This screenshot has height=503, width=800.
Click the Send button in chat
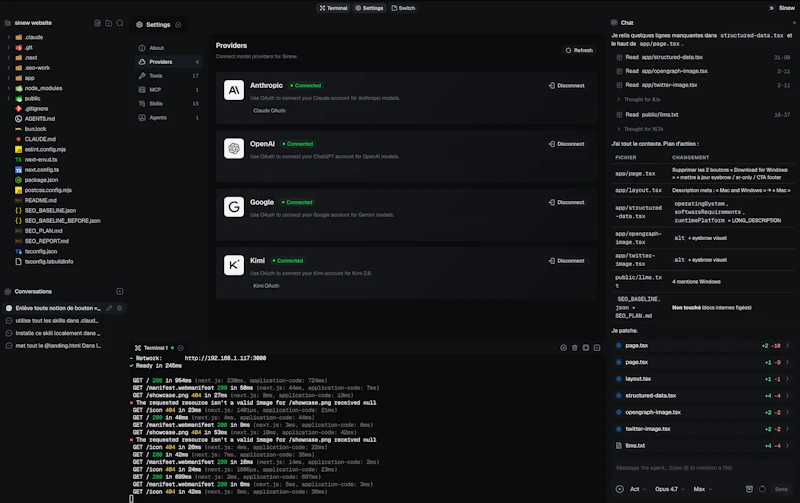(781, 489)
